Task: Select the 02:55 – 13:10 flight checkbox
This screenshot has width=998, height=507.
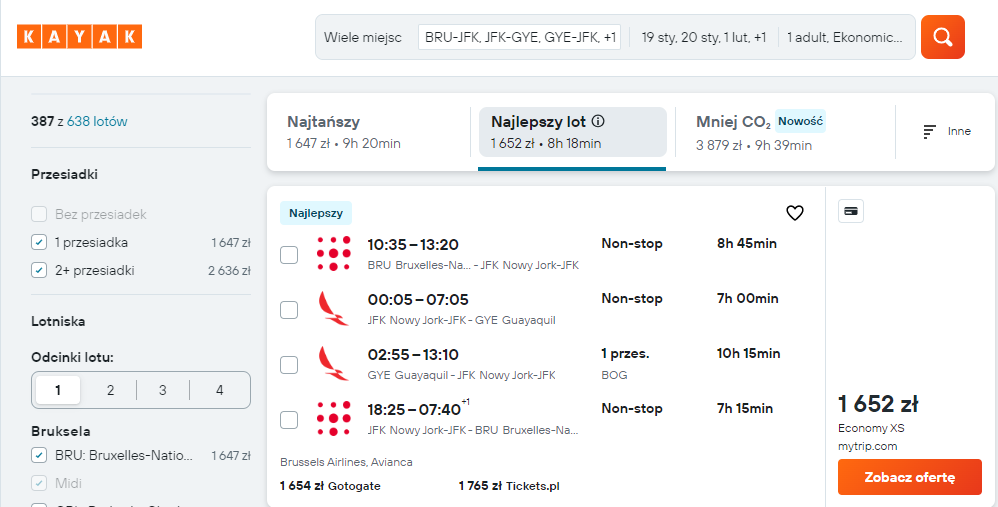Action: (x=289, y=365)
